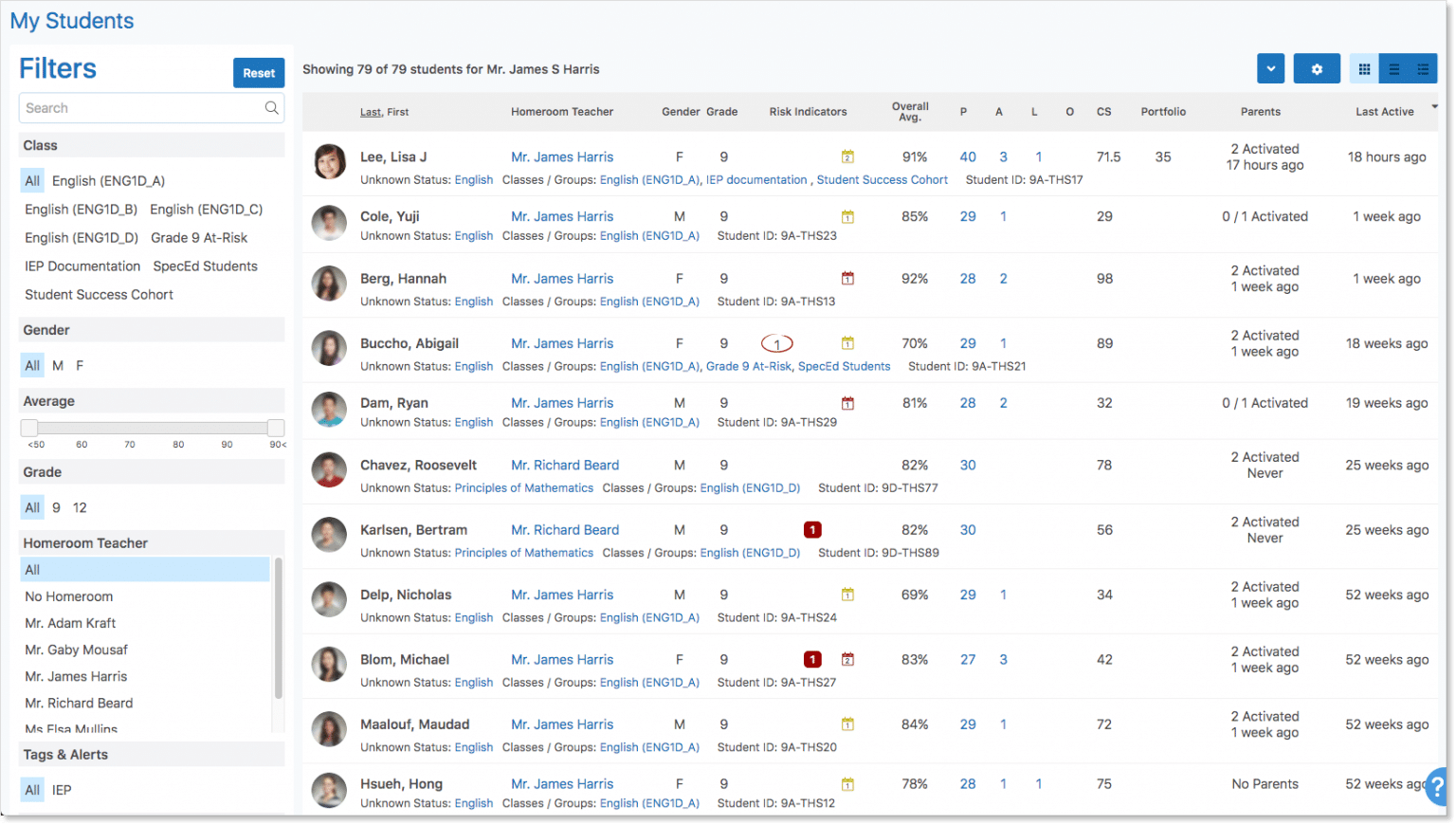This screenshot has width=1456, height=825.
Task: Open the gear settings button
Action: (1317, 69)
